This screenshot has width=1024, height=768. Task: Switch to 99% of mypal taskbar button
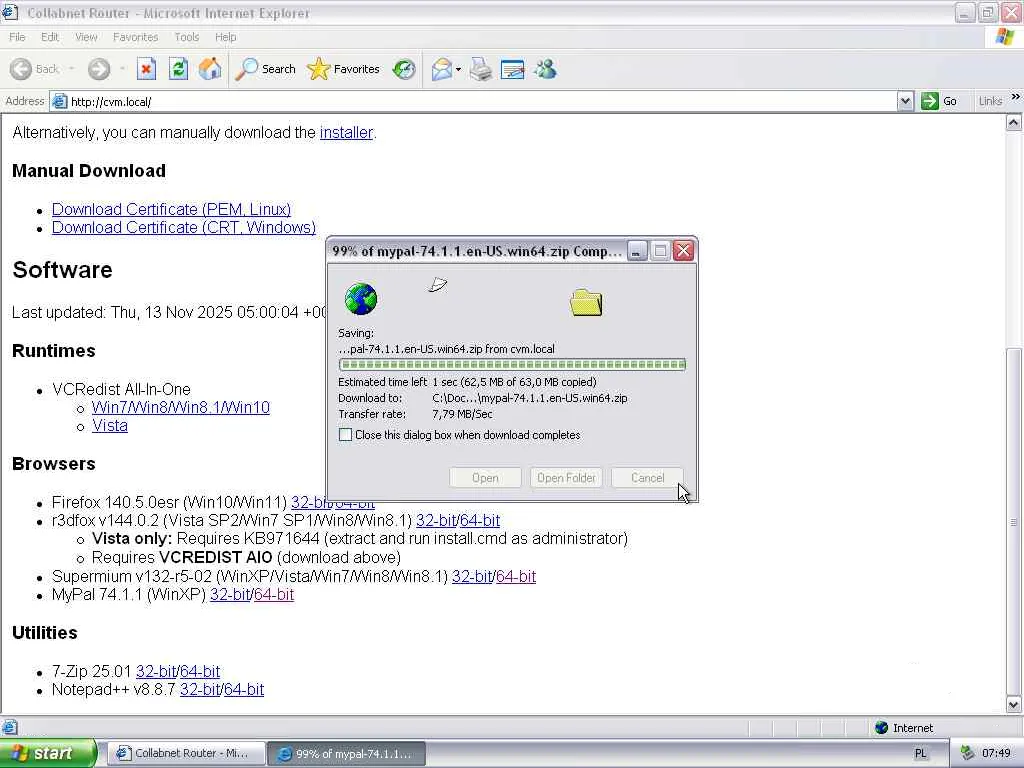coord(347,754)
